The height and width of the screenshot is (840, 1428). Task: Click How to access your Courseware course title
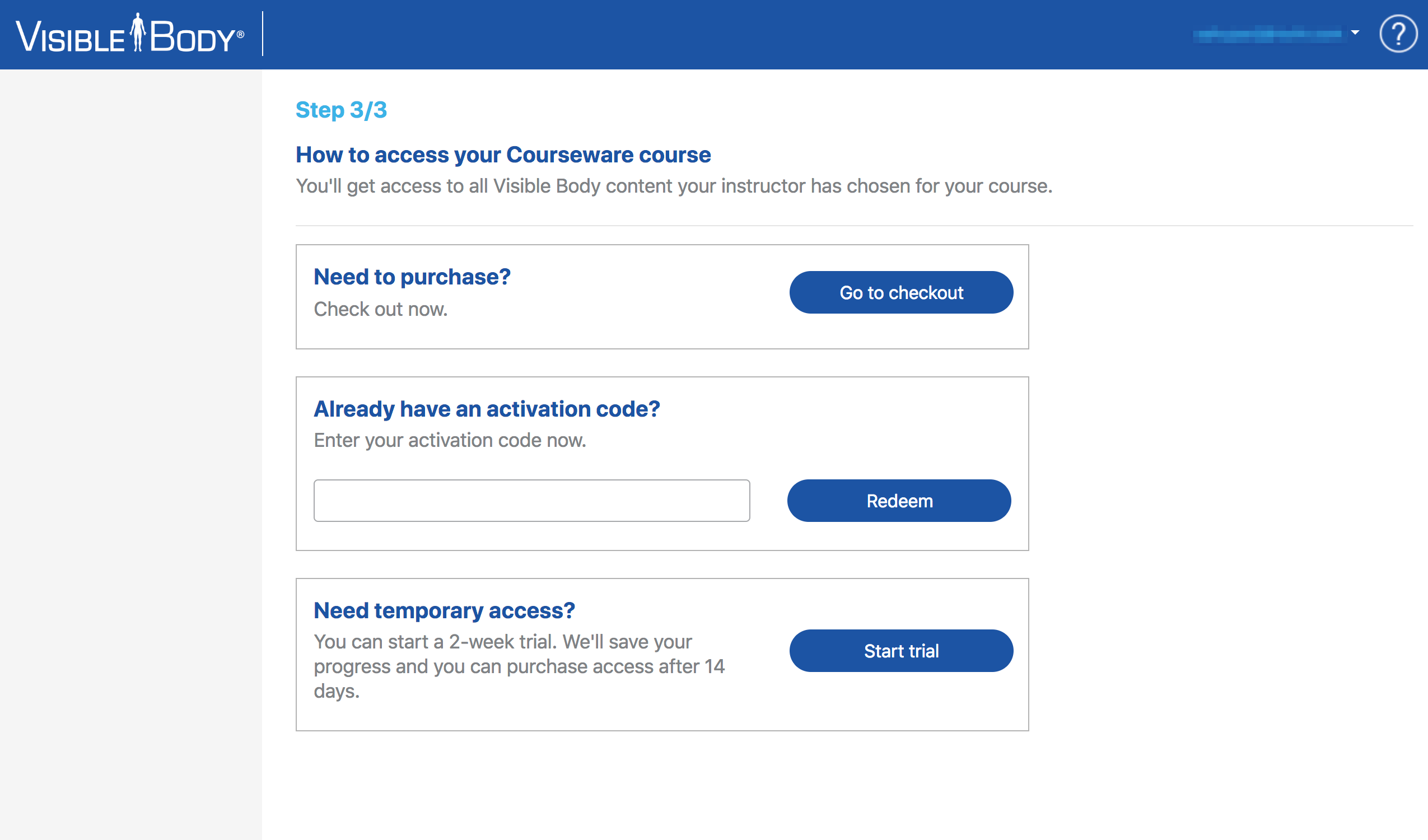point(503,154)
